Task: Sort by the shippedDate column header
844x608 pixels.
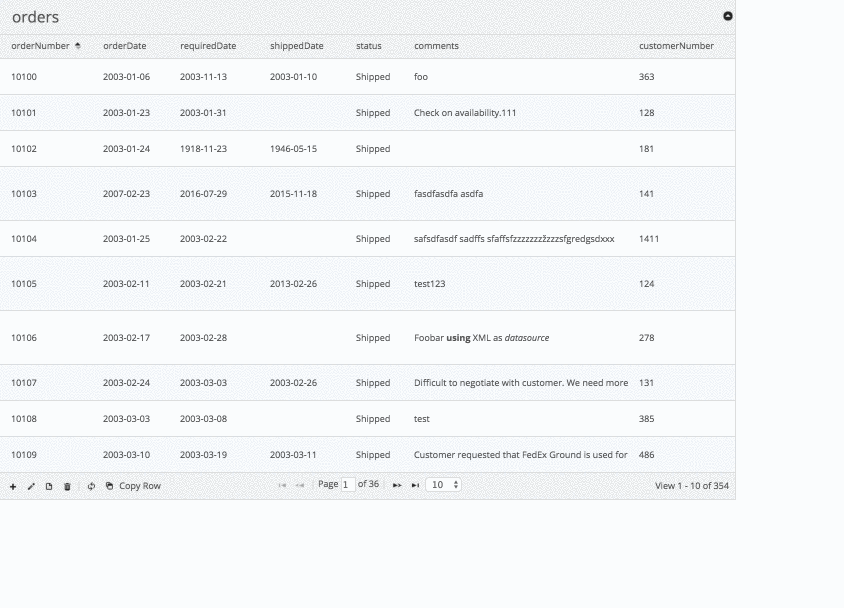Action: point(297,46)
